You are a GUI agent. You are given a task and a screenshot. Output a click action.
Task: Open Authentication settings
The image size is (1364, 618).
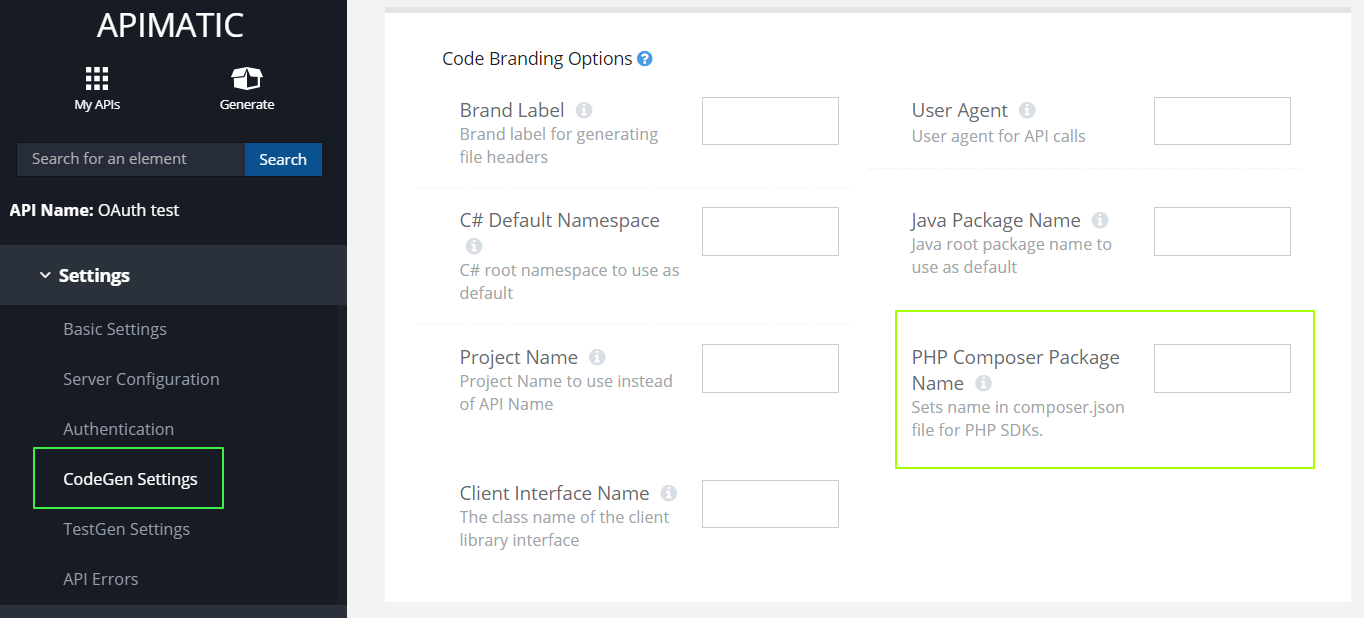click(x=118, y=429)
